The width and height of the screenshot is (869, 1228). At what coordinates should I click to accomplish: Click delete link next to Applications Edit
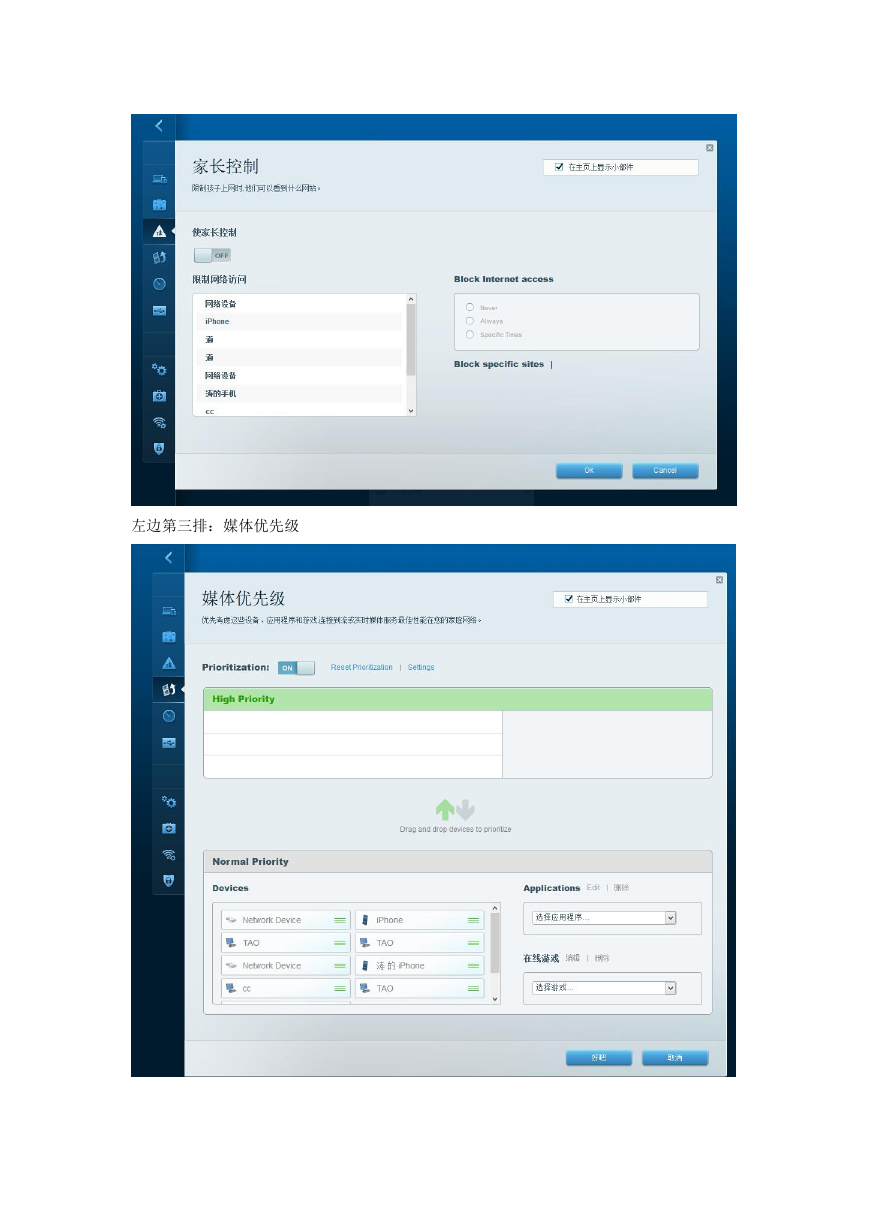[621, 887]
